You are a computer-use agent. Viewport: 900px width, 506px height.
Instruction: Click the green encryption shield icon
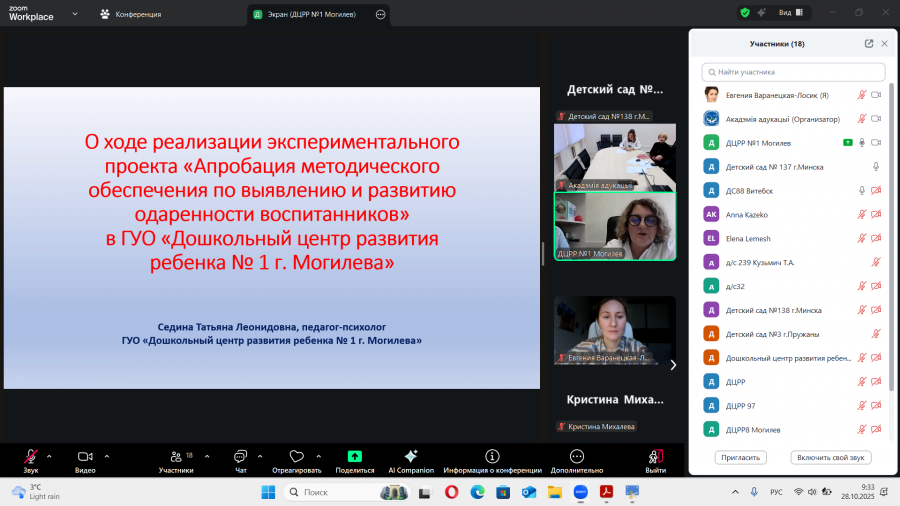click(745, 13)
